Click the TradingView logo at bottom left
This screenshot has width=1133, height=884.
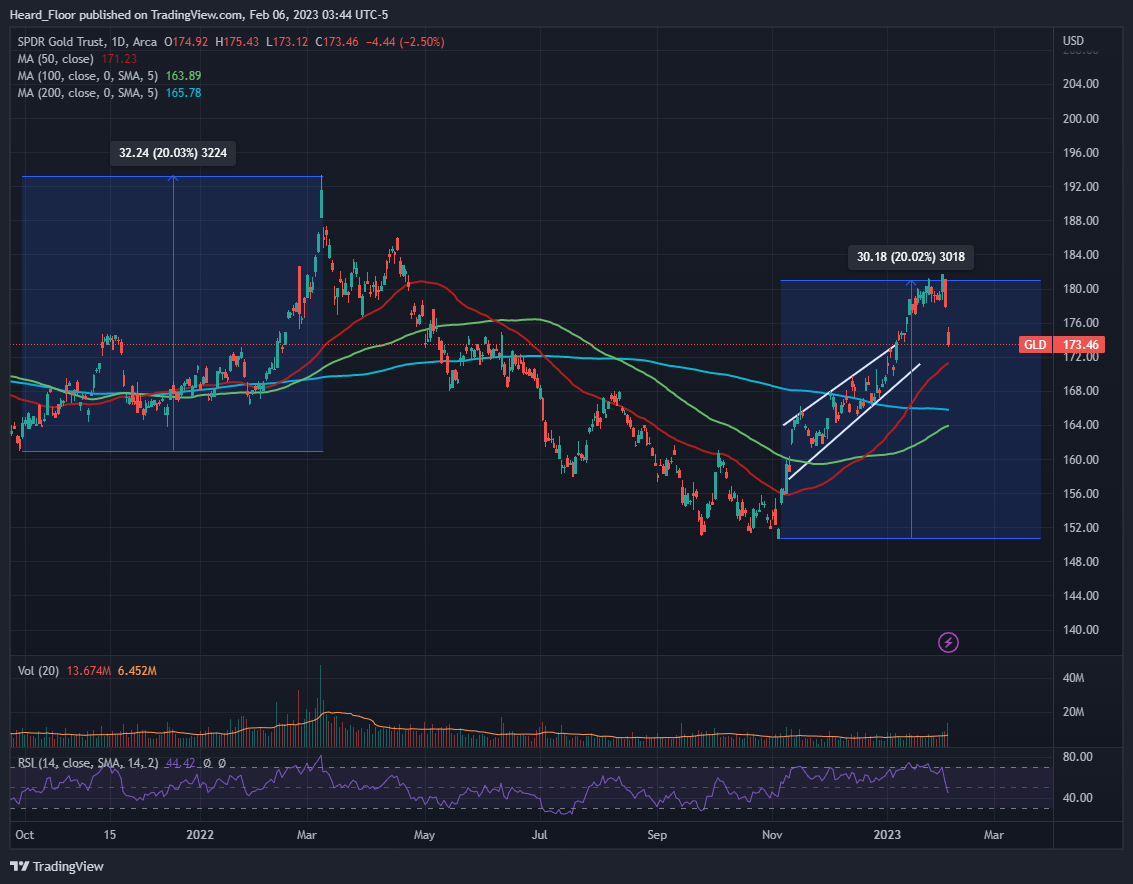click(x=57, y=866)
